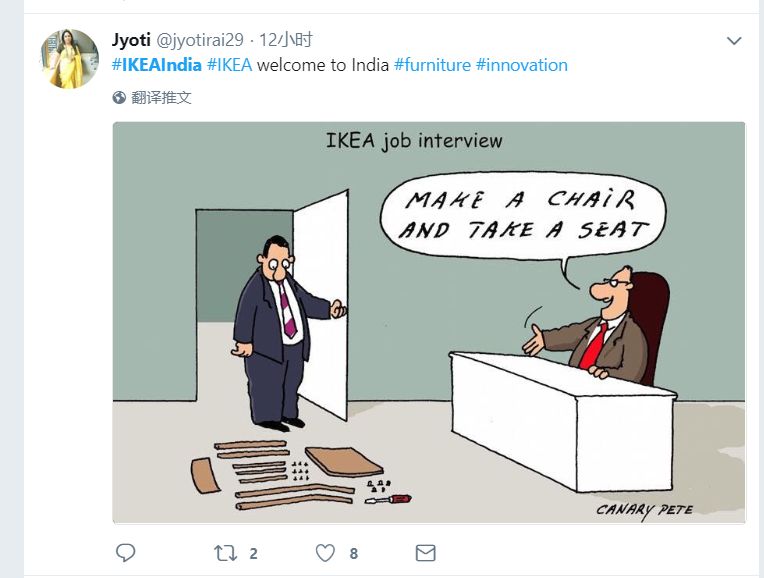764x578 pixels.
Task: Click 翻译推文 to translate tweet
Action: click(x=161, y=97)
